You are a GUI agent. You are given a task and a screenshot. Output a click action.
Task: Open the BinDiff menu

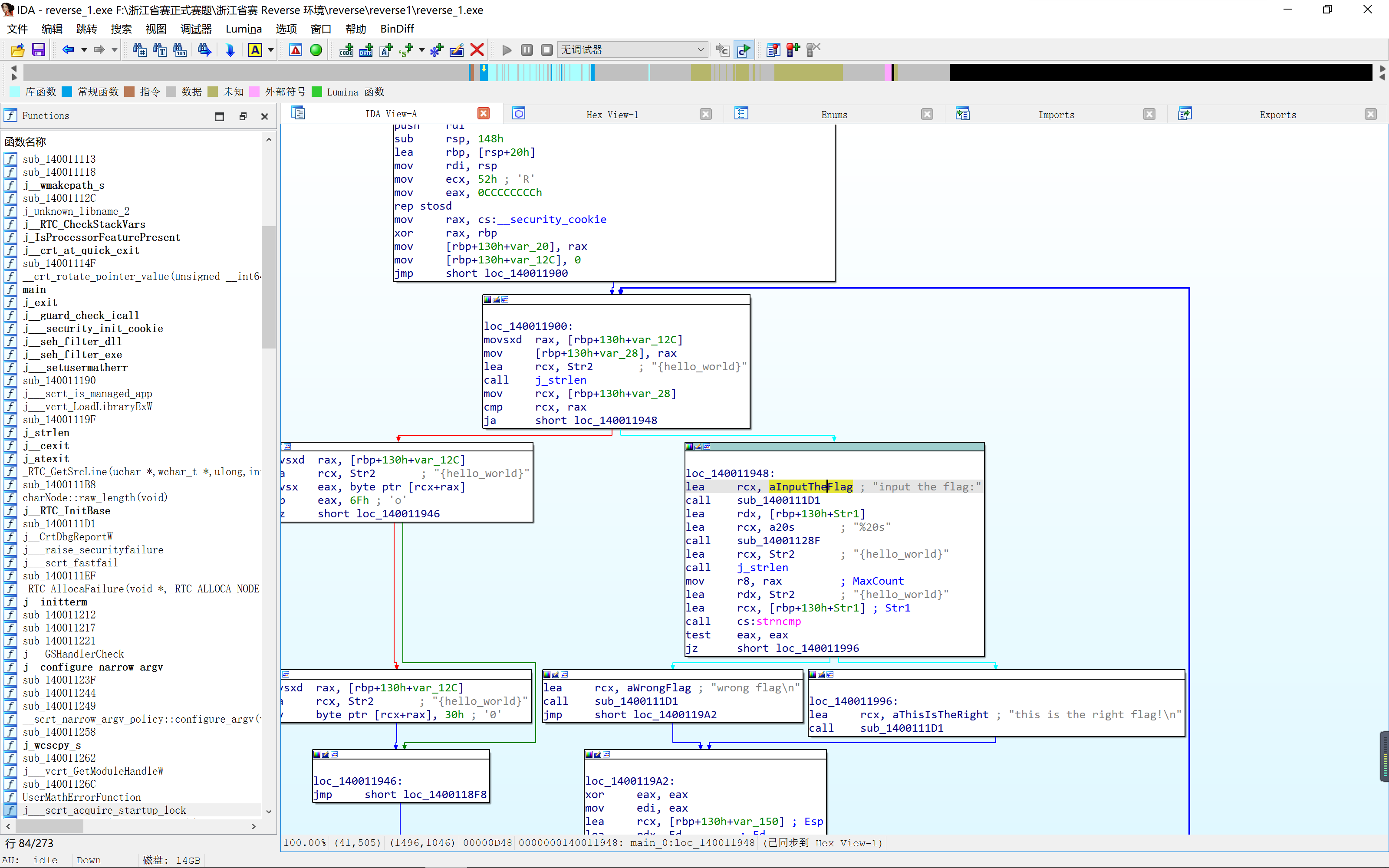tap(397, 29)
